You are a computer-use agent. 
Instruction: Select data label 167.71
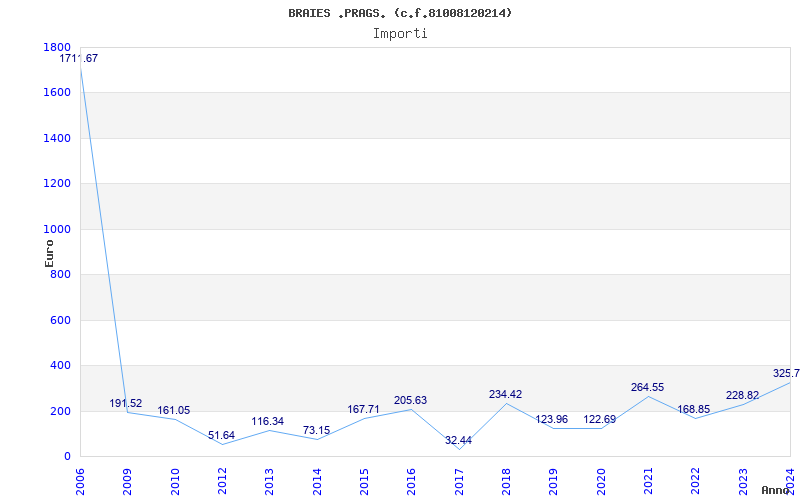click(x=363, y=409)
